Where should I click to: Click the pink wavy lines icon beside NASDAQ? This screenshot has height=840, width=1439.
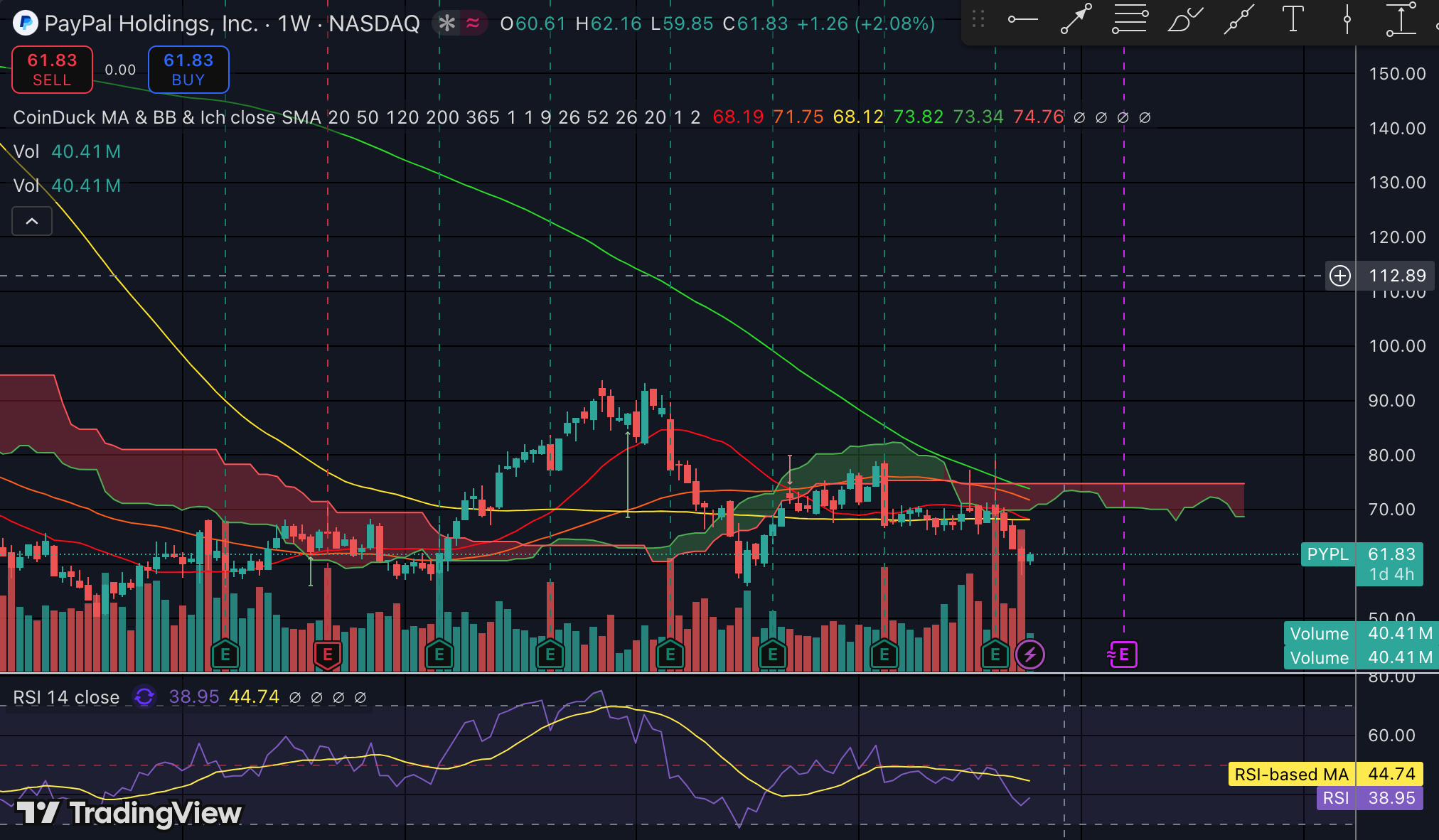473,23
